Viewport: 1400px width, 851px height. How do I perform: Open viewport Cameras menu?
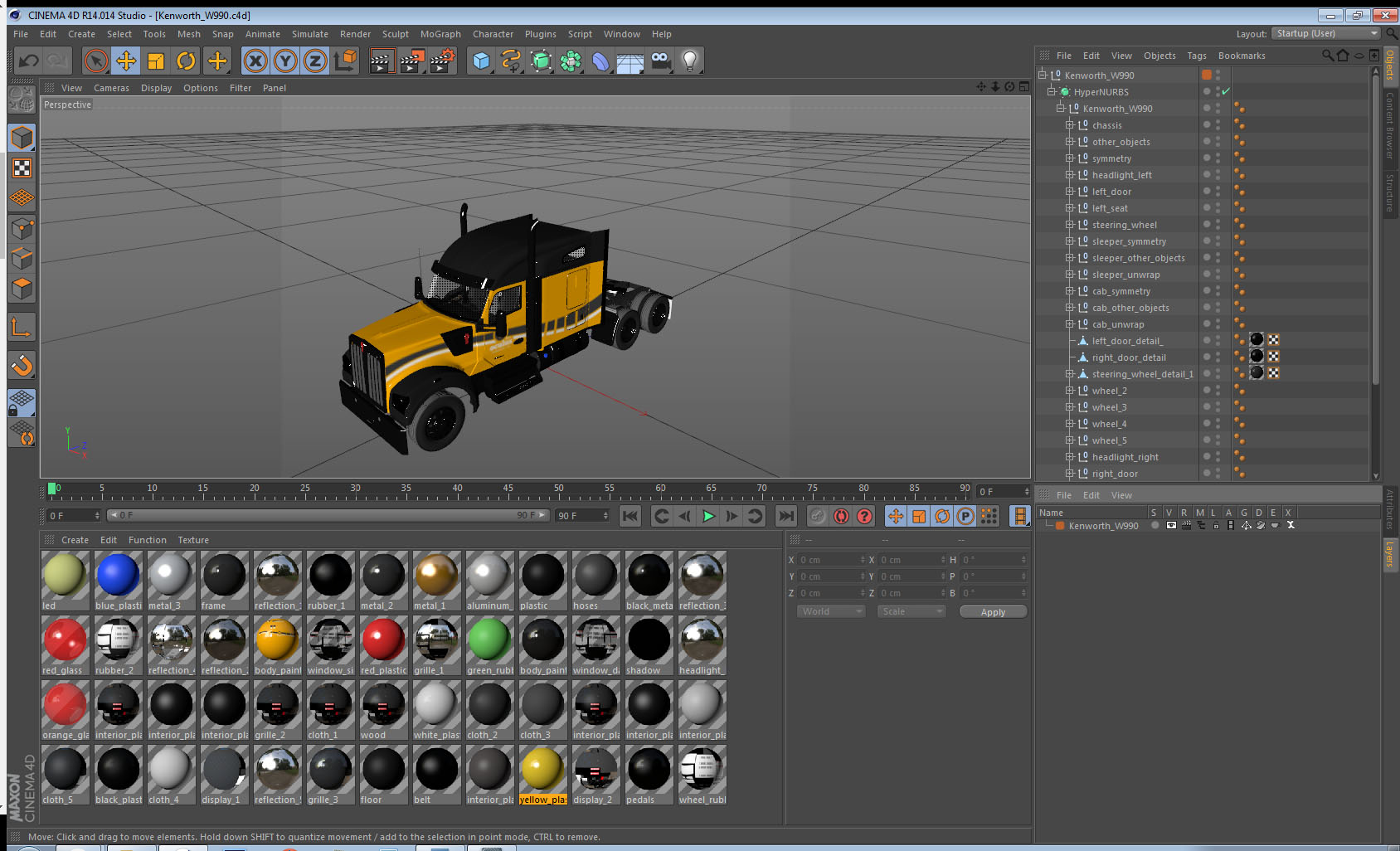(x=111, y=88)
